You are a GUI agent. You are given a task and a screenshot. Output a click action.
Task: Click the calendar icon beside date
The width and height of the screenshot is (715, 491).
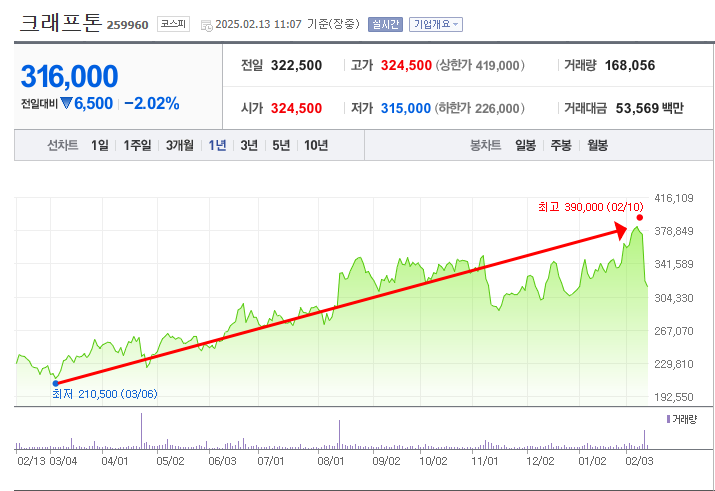(x=207, y=26)
